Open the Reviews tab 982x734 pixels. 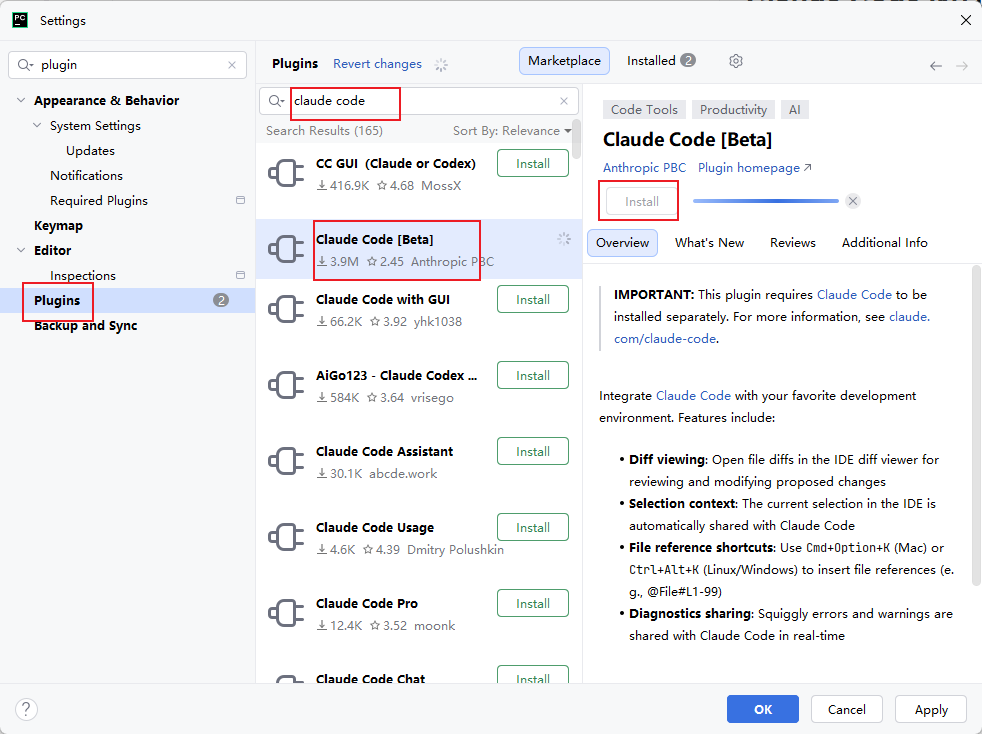tap(792, 243)
